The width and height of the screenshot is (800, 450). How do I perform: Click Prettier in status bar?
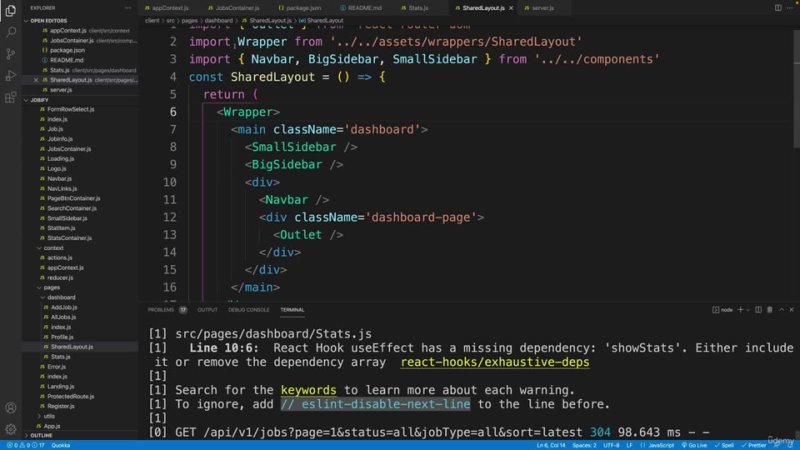(754, 445)
